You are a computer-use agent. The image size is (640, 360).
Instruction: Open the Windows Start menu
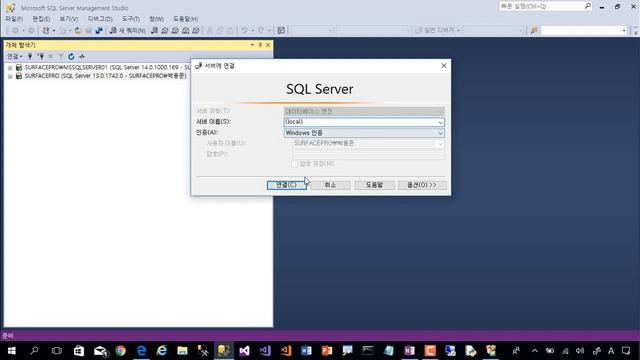click(11, 351)
